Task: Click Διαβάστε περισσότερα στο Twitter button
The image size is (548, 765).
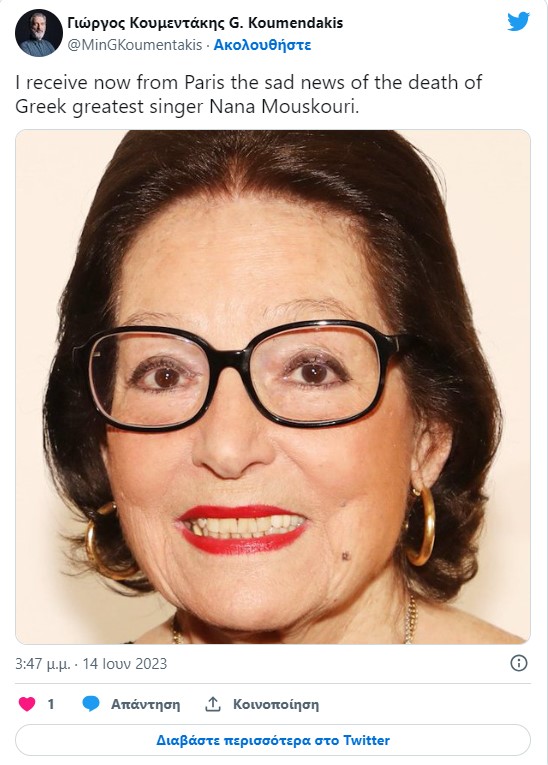Action: (x=273, y=740)
